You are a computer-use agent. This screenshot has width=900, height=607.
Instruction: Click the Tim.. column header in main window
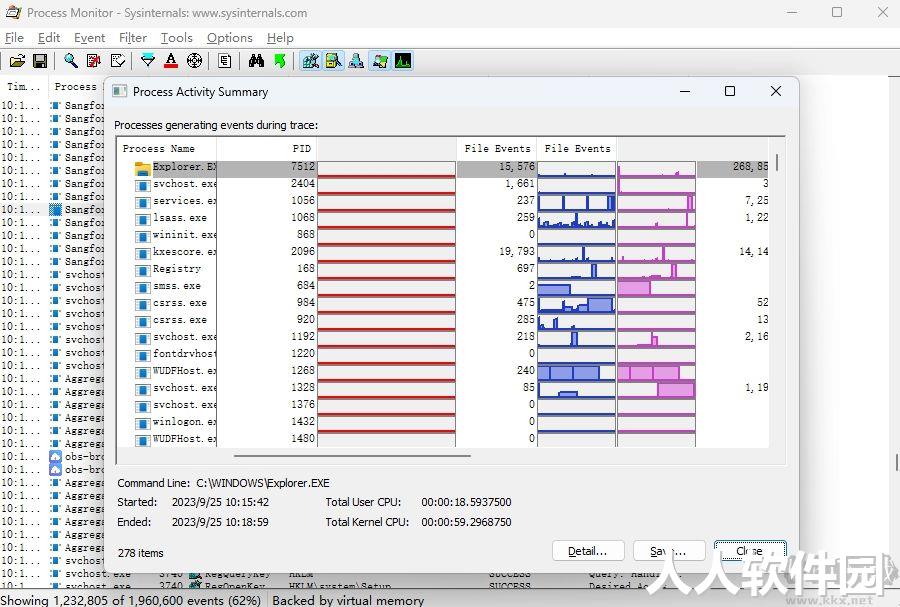[x=24, y=87]
